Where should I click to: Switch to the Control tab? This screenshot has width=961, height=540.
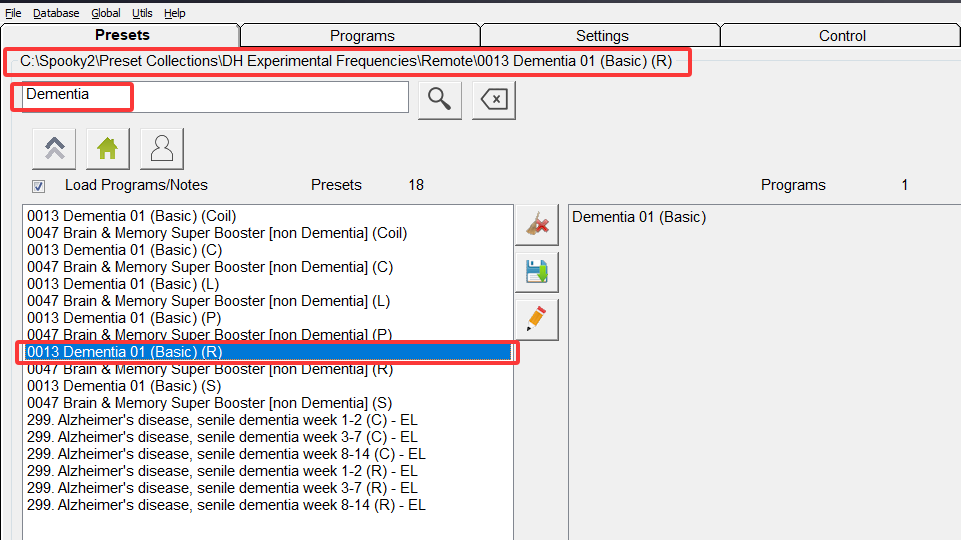[x=841, y=35]
